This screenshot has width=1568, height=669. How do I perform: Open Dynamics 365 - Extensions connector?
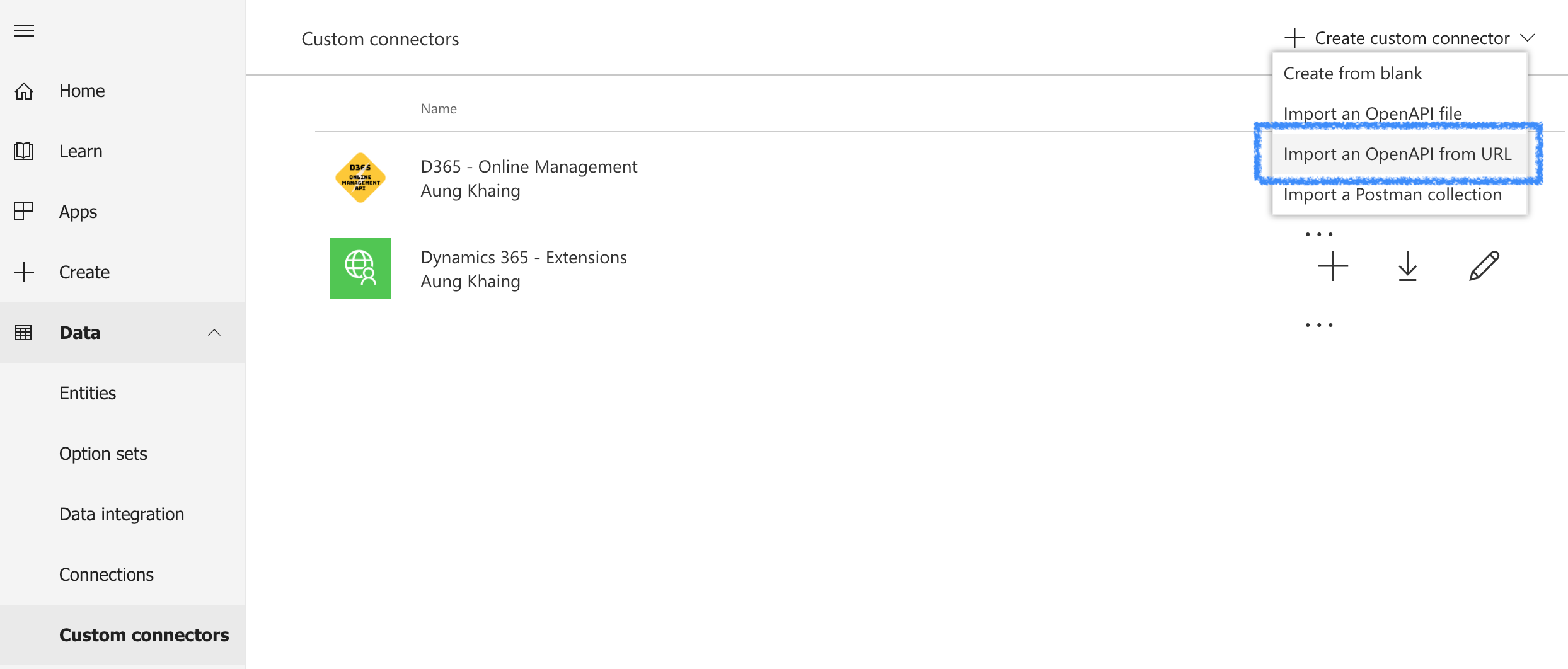(523, 258)
